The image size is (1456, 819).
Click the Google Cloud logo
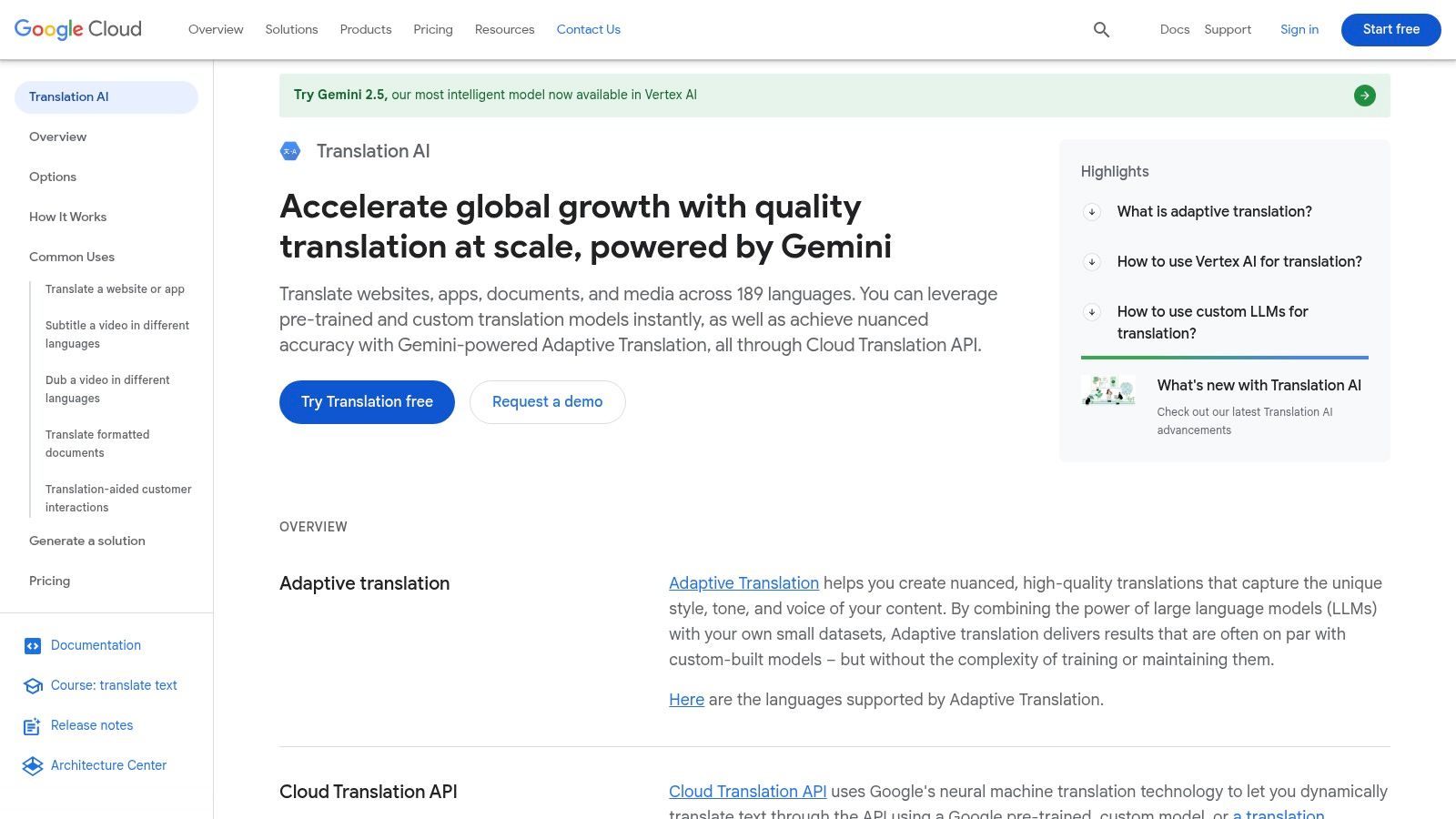pyautogui.click(x=78, y=29)
